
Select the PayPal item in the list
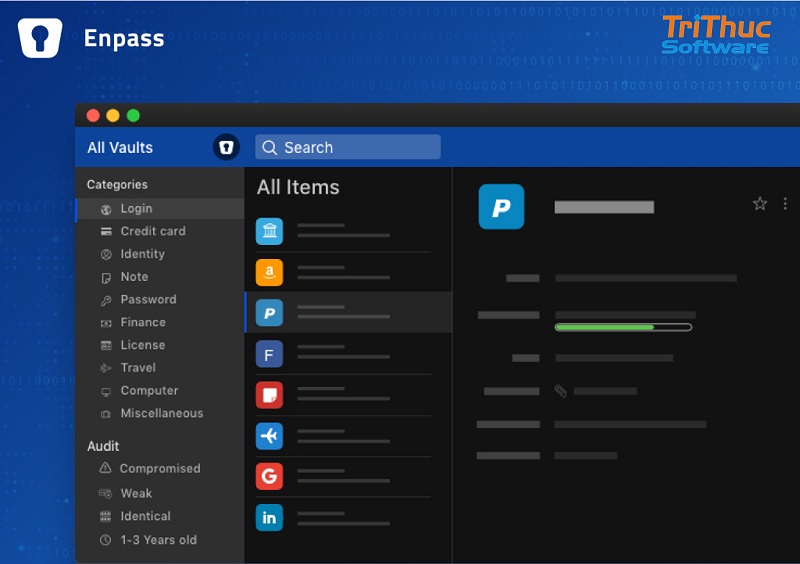coord(348,312)
